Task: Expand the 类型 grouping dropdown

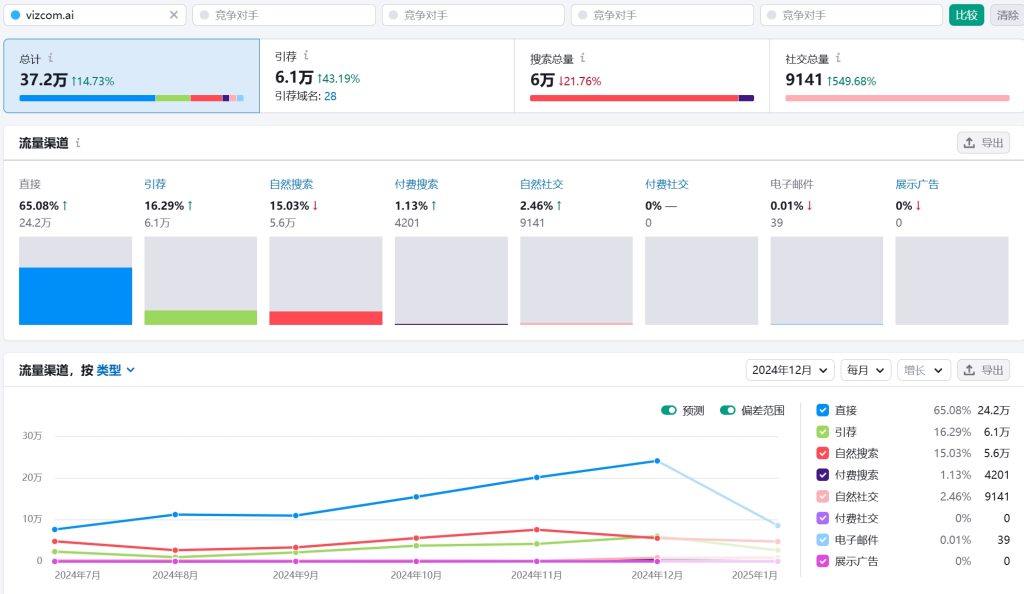Action: (115, 370)
